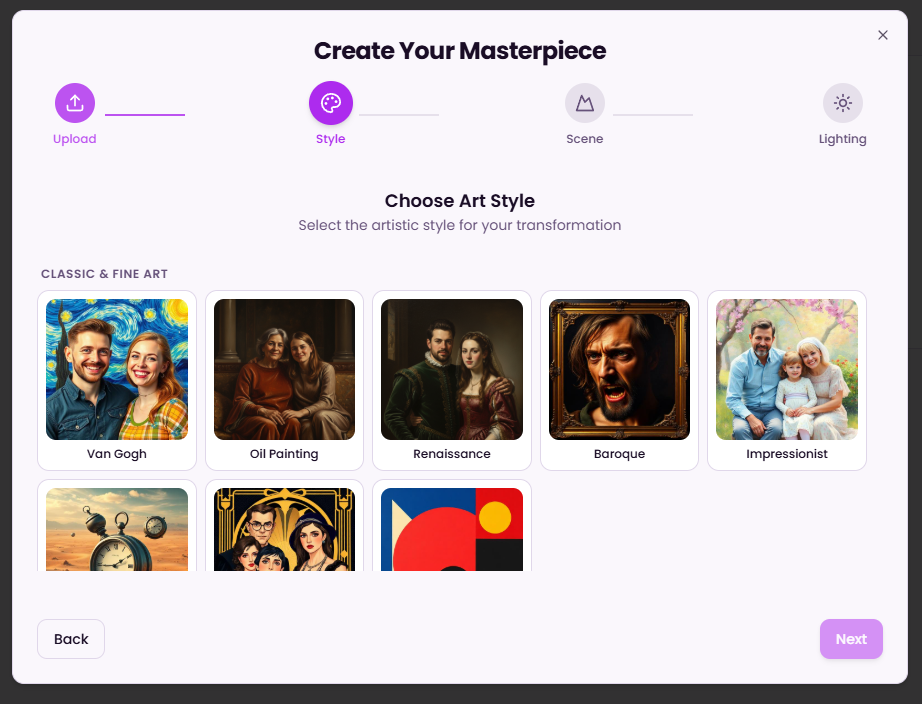This screenshot has width=922, height=704.
Task: Select the Baroque framed portrait style
Action: click(619, 370)
